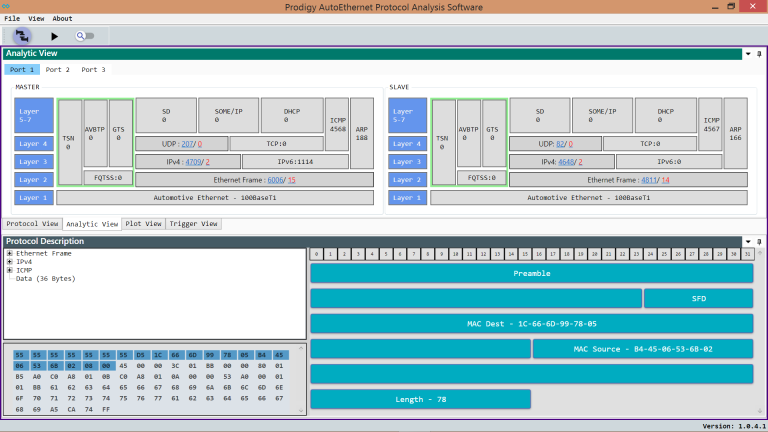Select the Slave ARP 166 block
Viewport: 768px width, 432px height.
click(736, 133)
